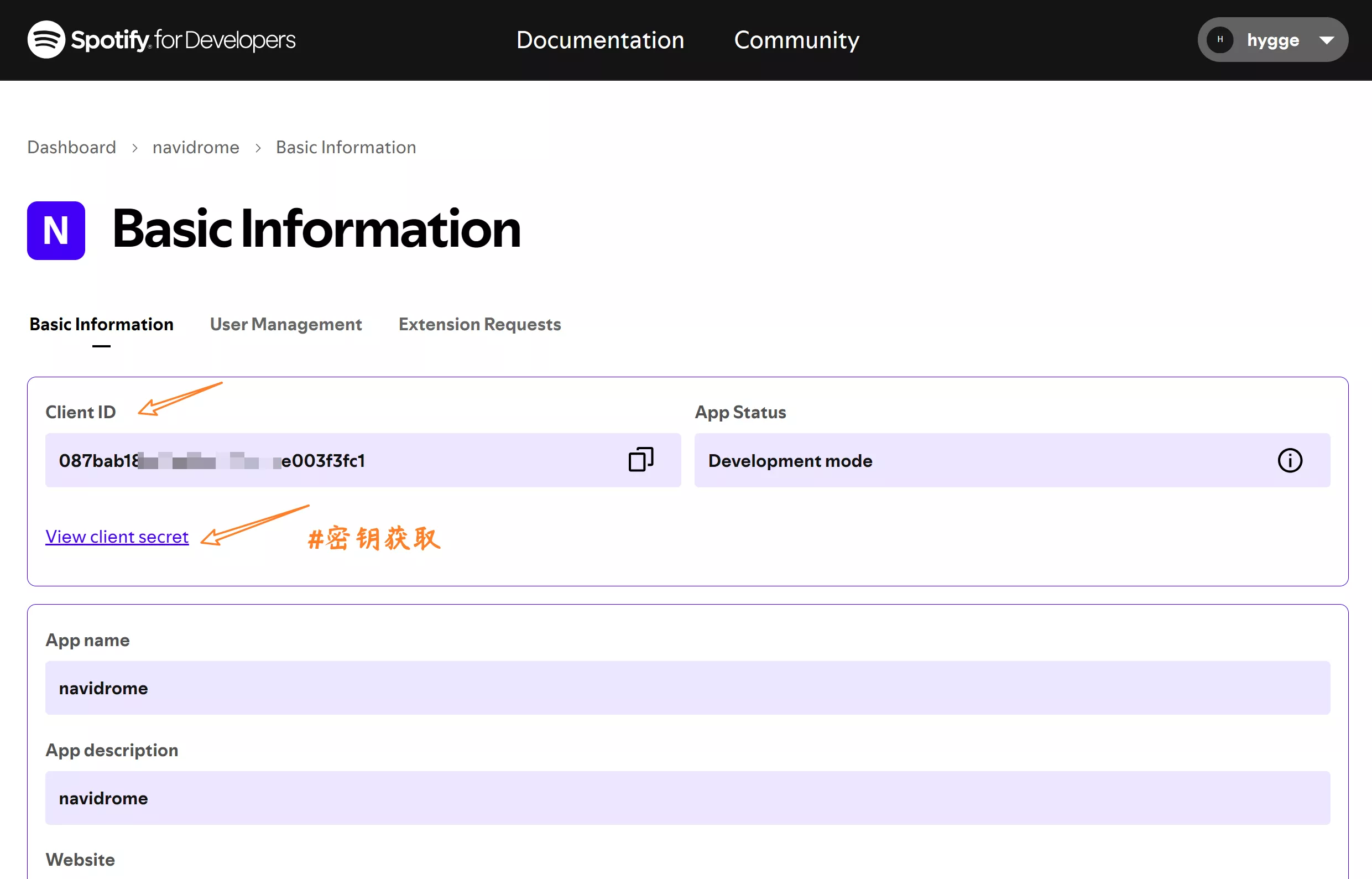The image size is (1372, 879).
Task: Click the App description field
Action: tap(687, 798)
